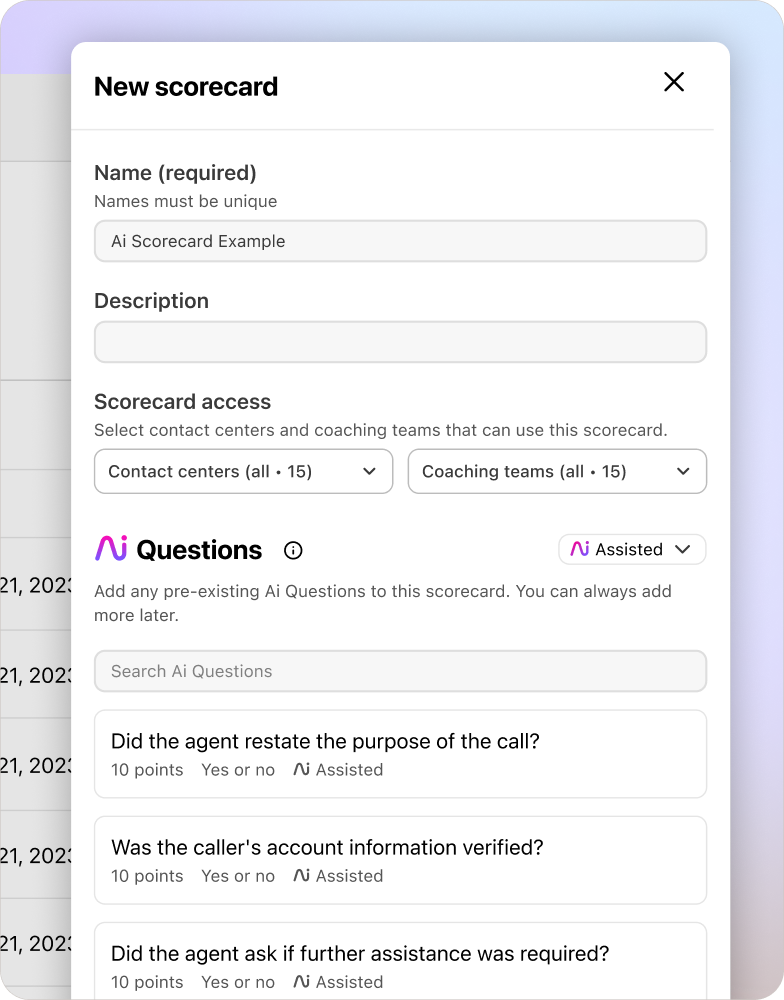The image size is (784, 1000).
Task: Click the empty Description field
Action: (x=400, y=341)
